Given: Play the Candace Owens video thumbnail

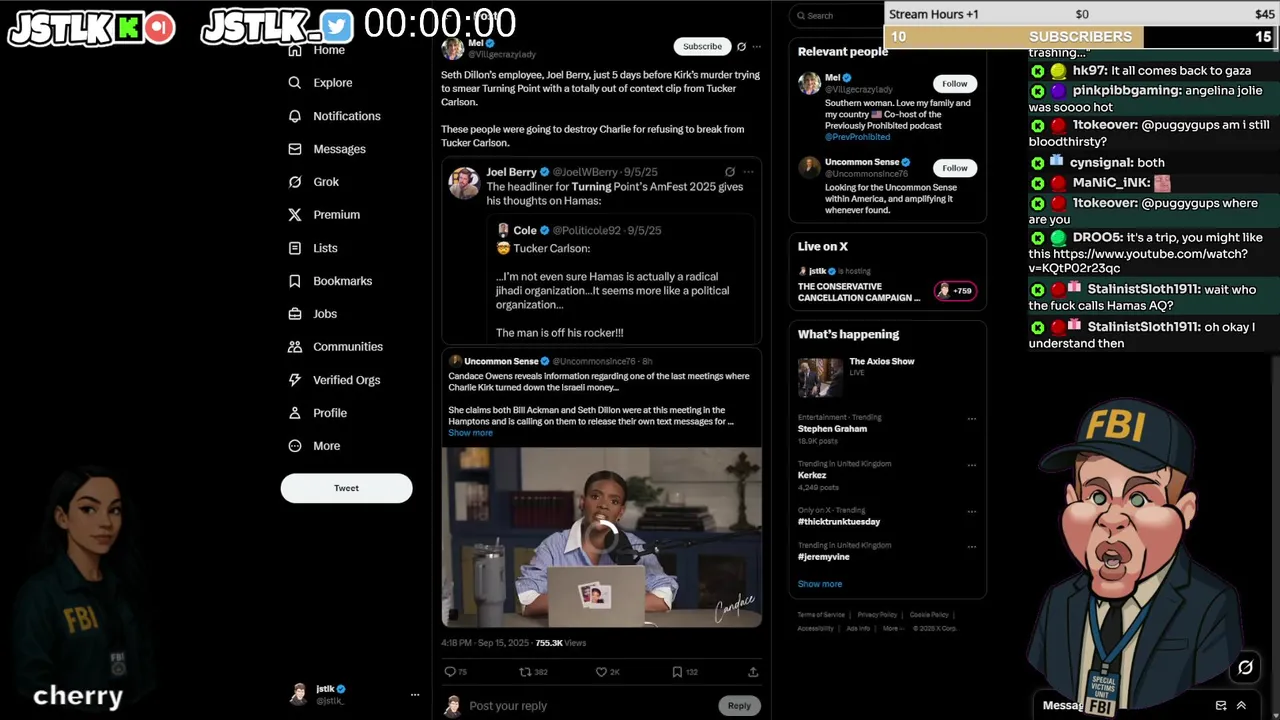Looking at the screenshot, I should (x=602, y=537).
